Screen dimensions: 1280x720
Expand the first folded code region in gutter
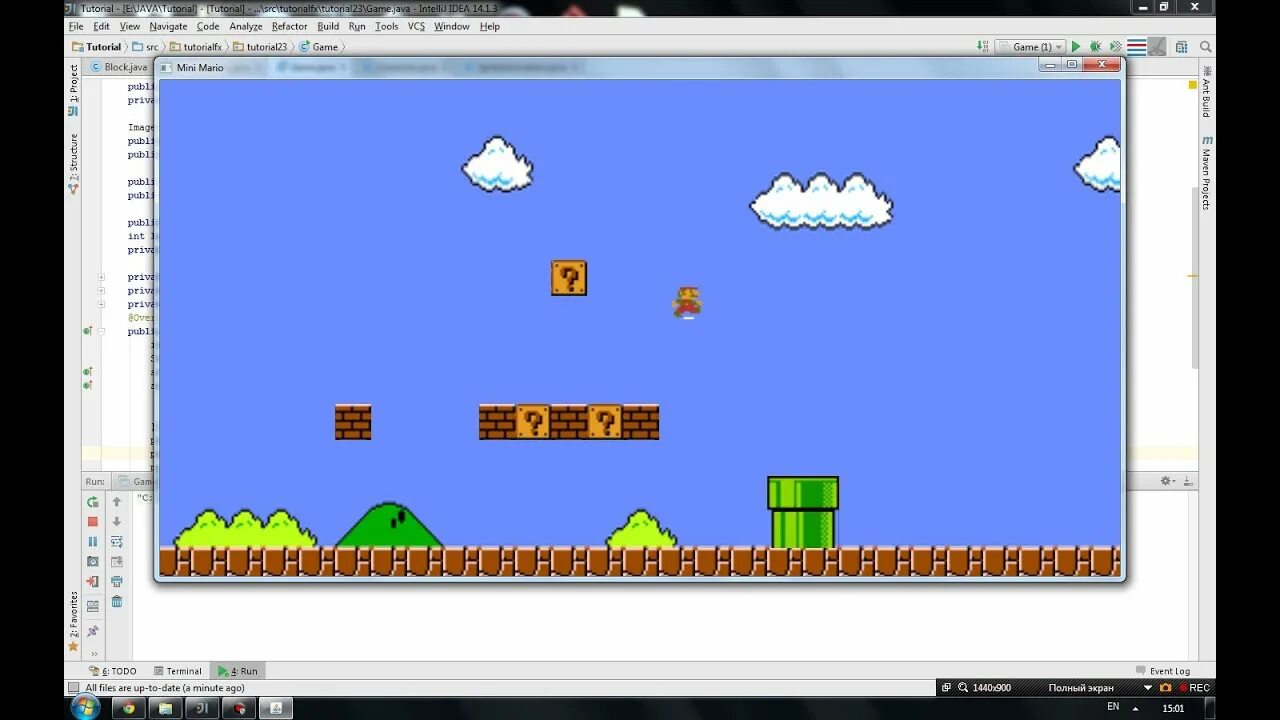click(x=101, y=277)
